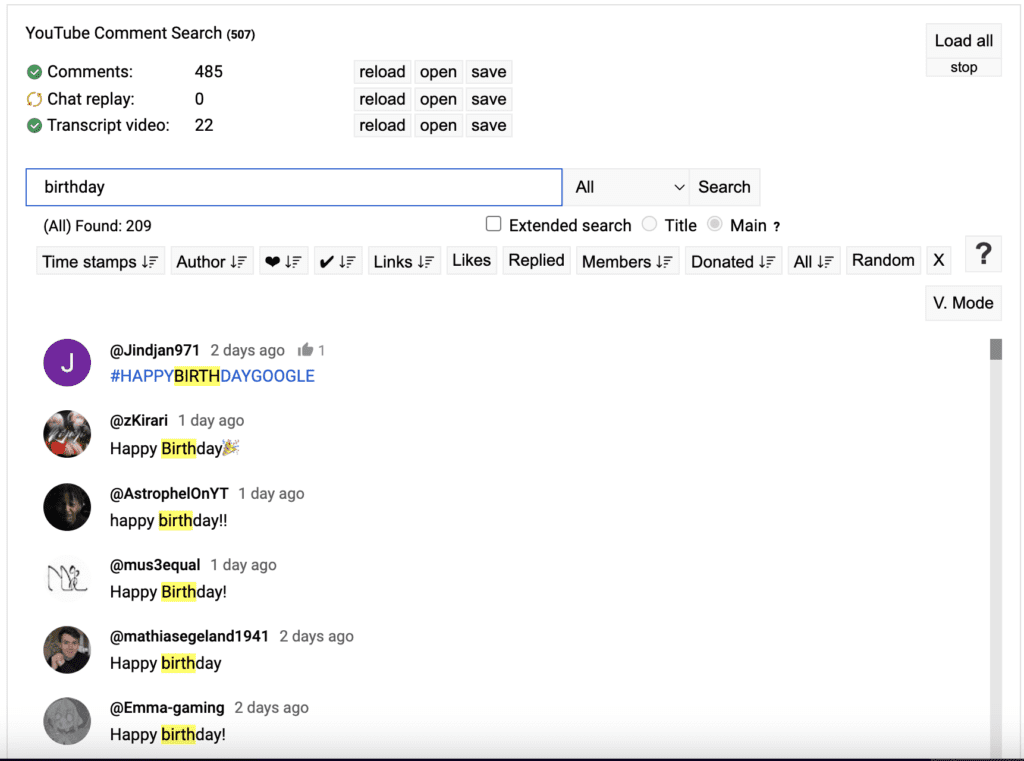The width and height of the screenshot is (1024, 761).
Task: Sort results by Donated
Action: pos(733,261)
